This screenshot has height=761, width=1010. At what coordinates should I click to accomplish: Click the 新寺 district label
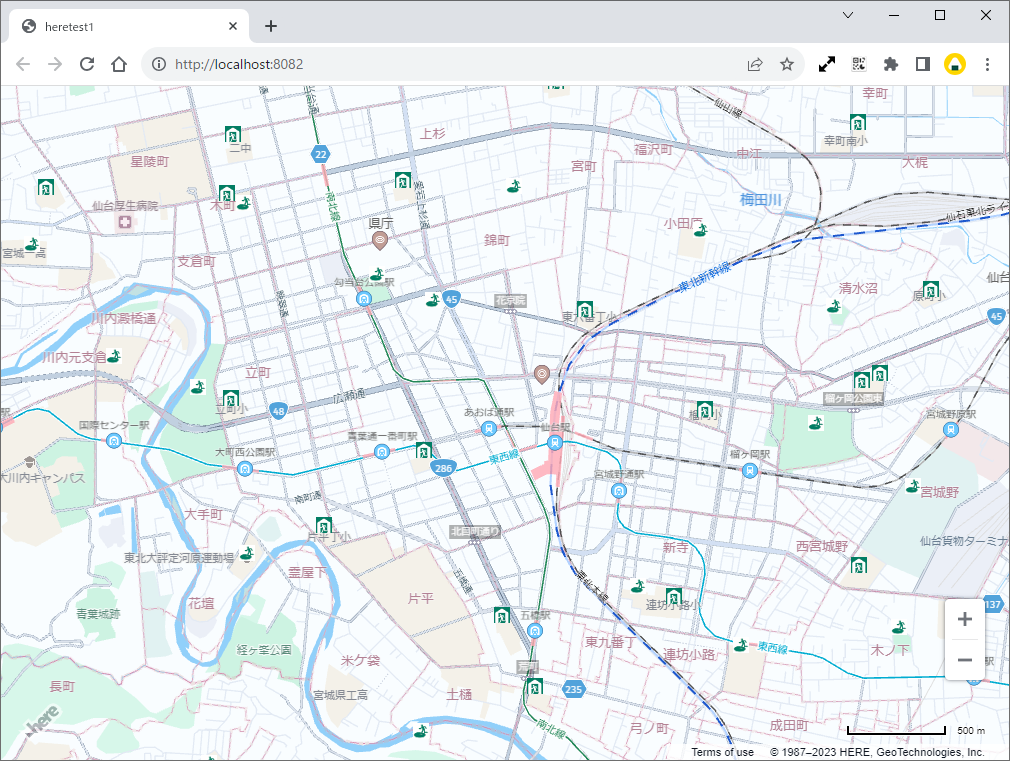click(676, 547)
